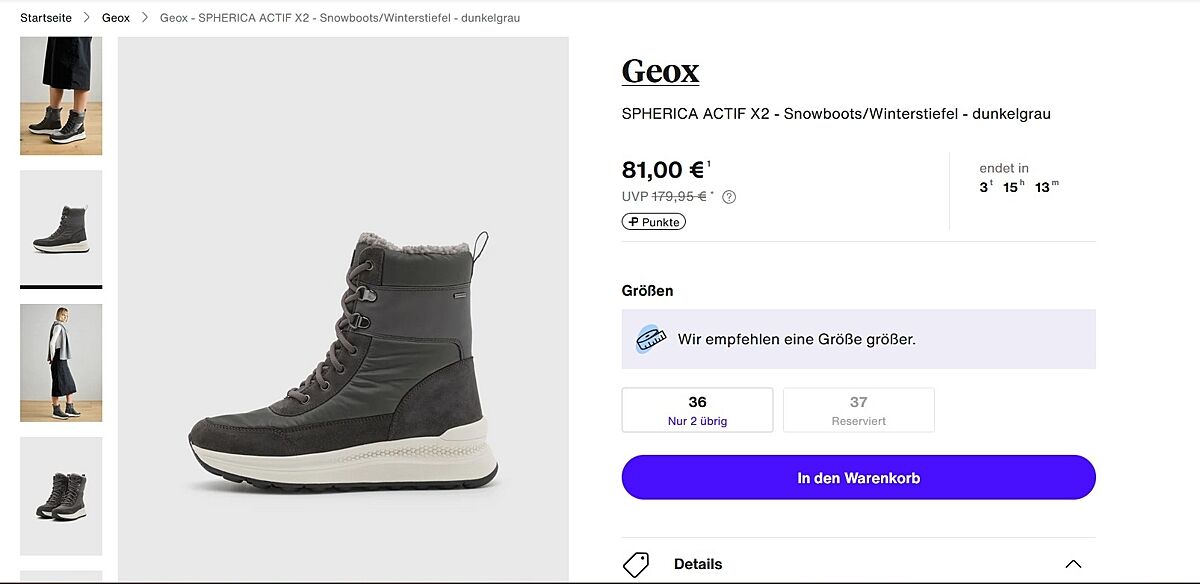The image size is (1200, 584).
Task: Collapse the Details section chevron
Action: point(1073,564)
